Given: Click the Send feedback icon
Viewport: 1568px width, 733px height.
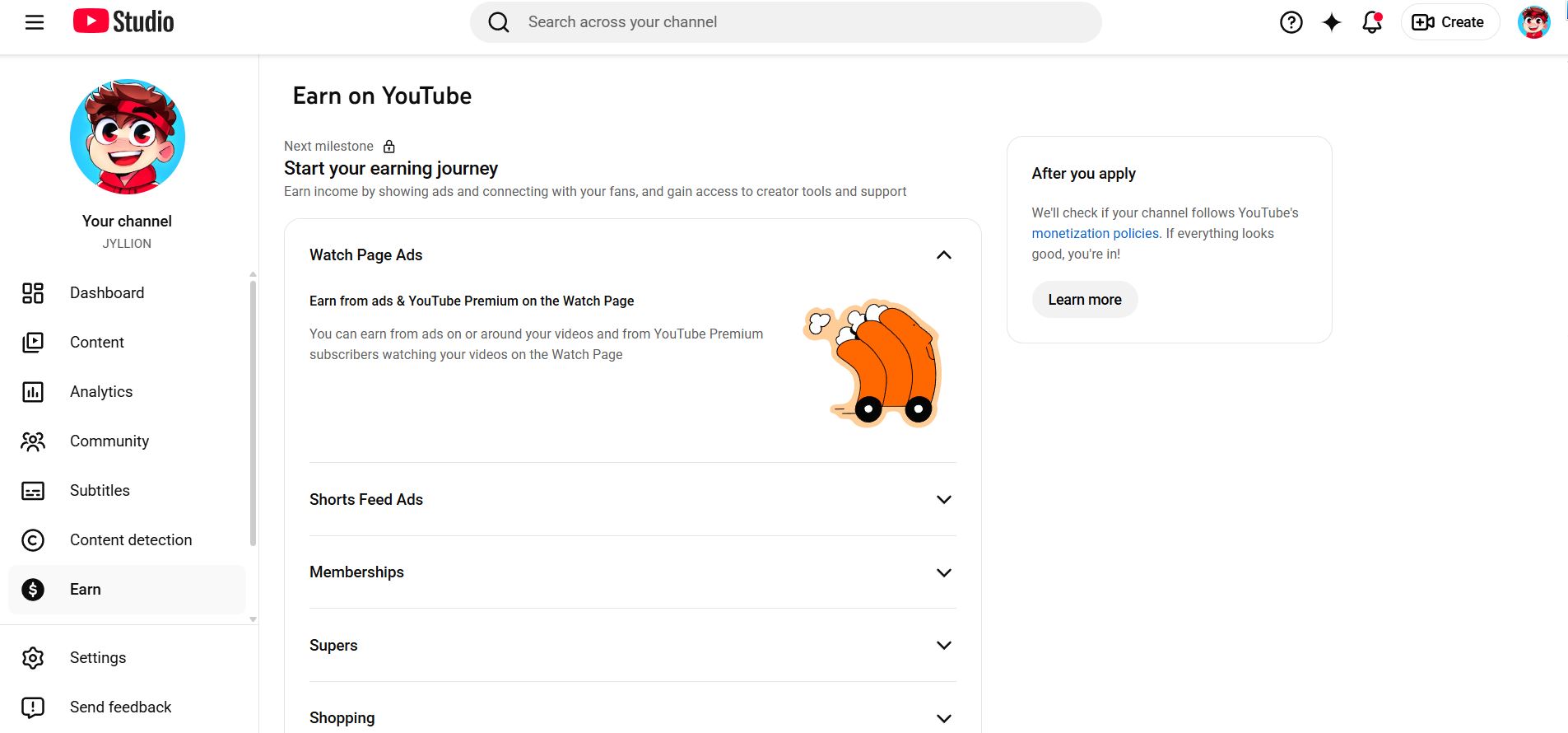Looking at the screenshot, I should point(33,707).
